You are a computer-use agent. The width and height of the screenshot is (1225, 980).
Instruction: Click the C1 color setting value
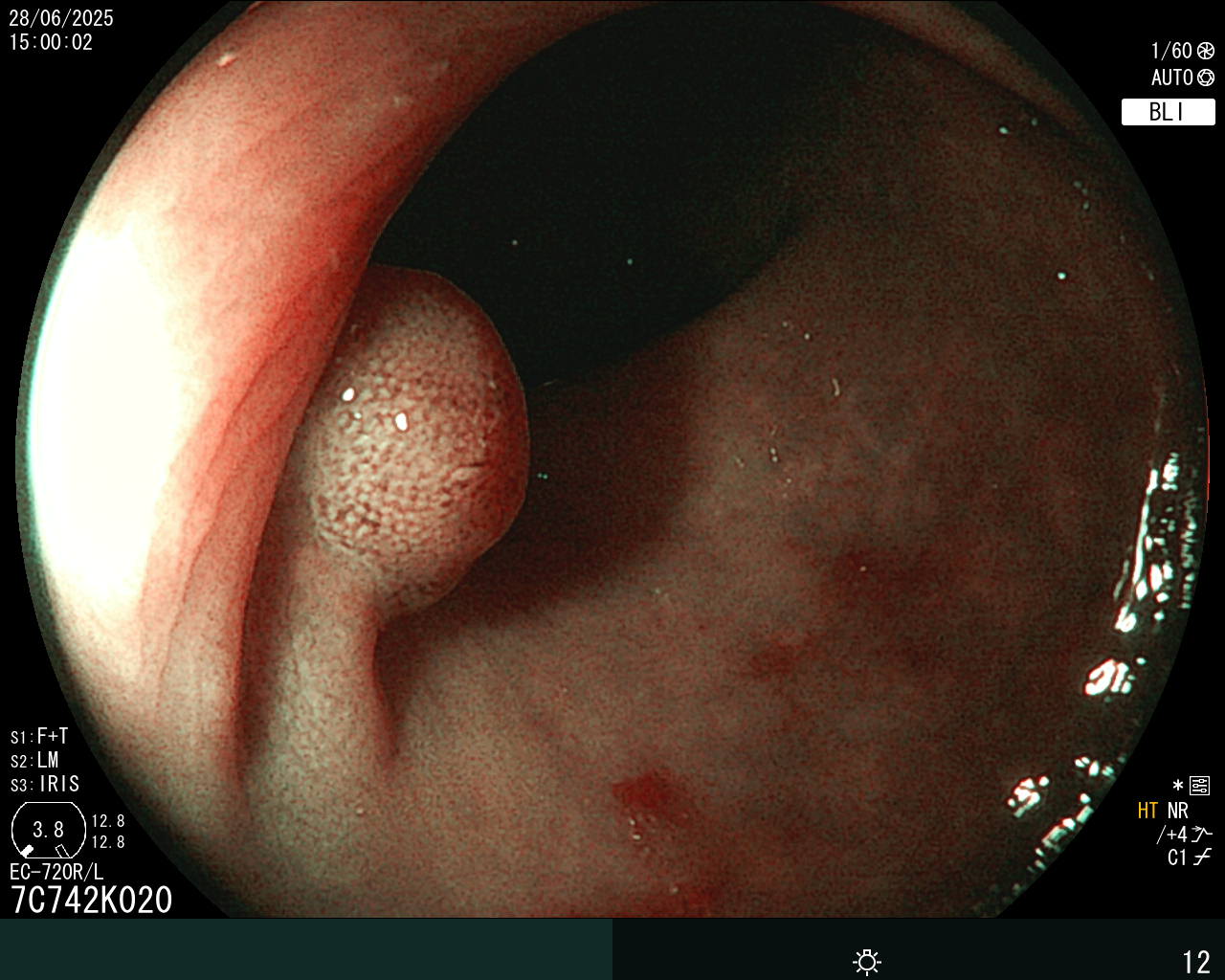(x=1177, y=857)
